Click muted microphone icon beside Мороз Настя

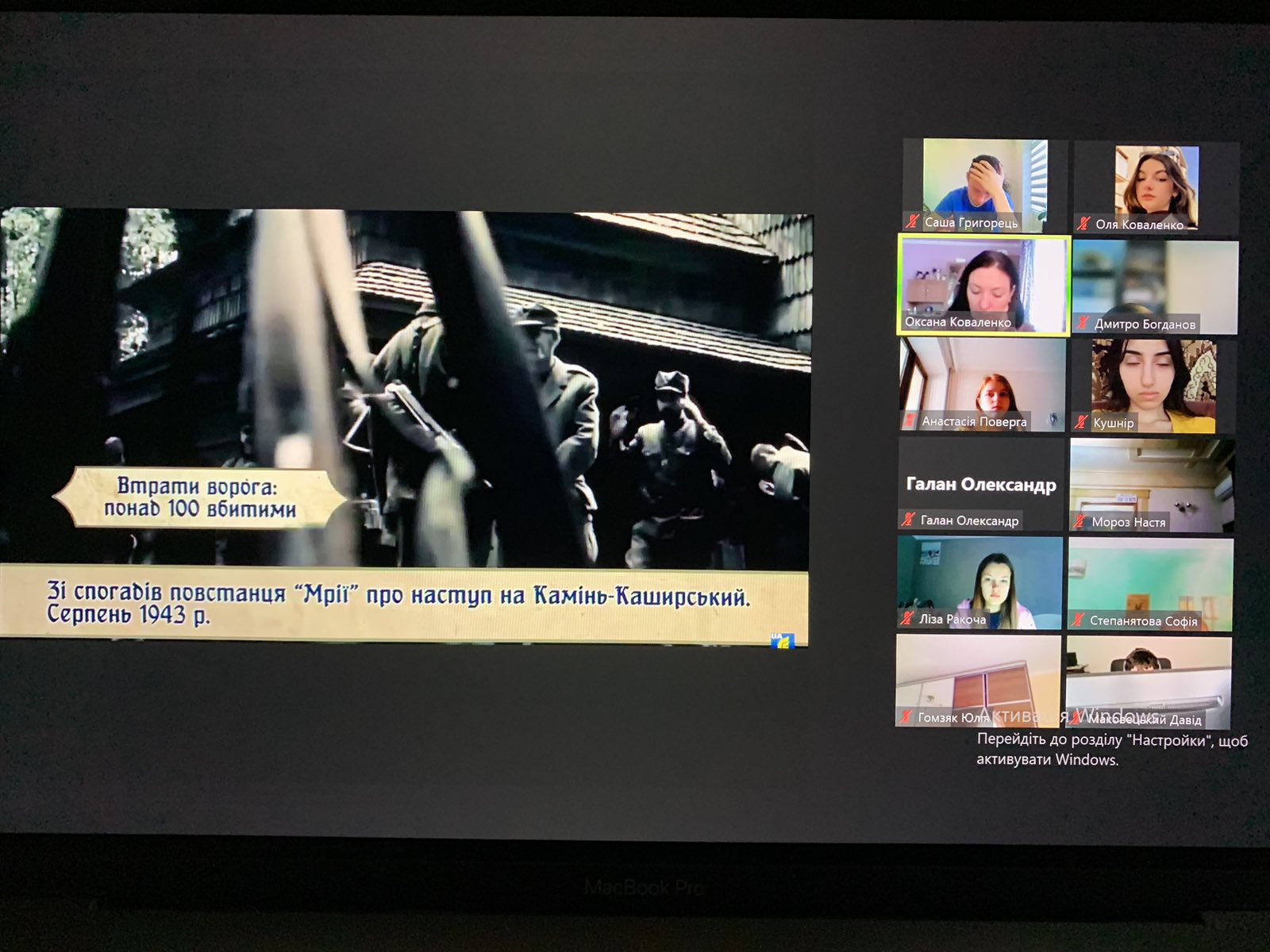[x=1079, y=521]
